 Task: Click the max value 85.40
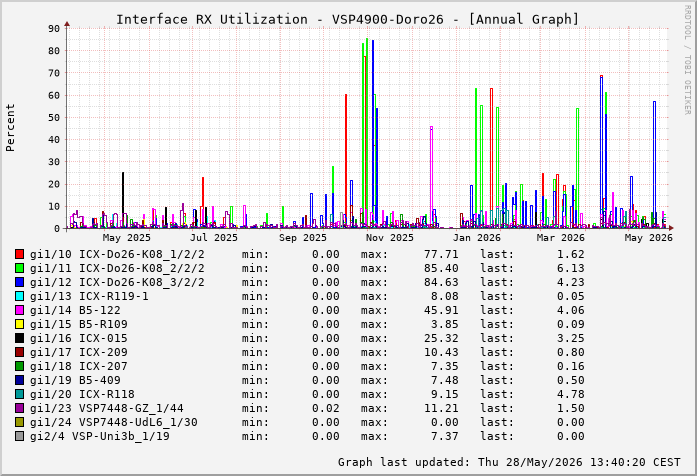coord(441,268)
